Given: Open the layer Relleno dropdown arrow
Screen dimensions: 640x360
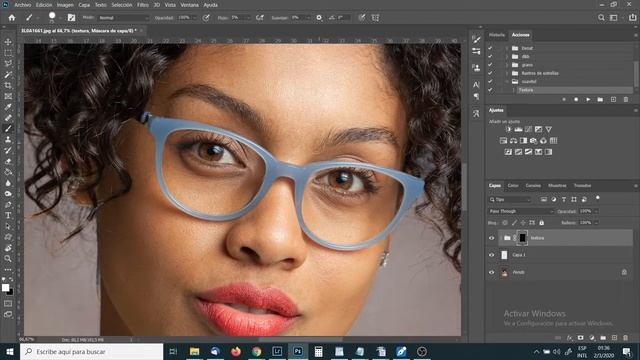Looking at the screenshot, I should click(x=596, y=223).
